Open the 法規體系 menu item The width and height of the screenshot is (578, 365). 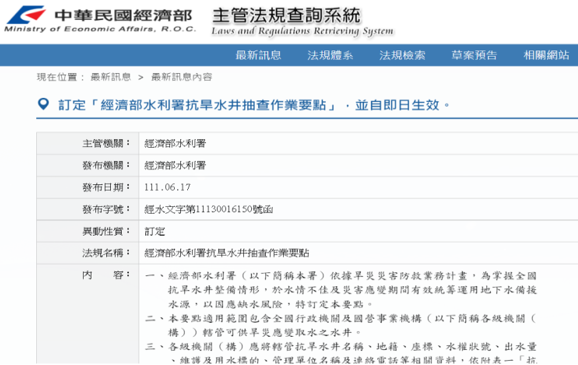coord(330,55)
